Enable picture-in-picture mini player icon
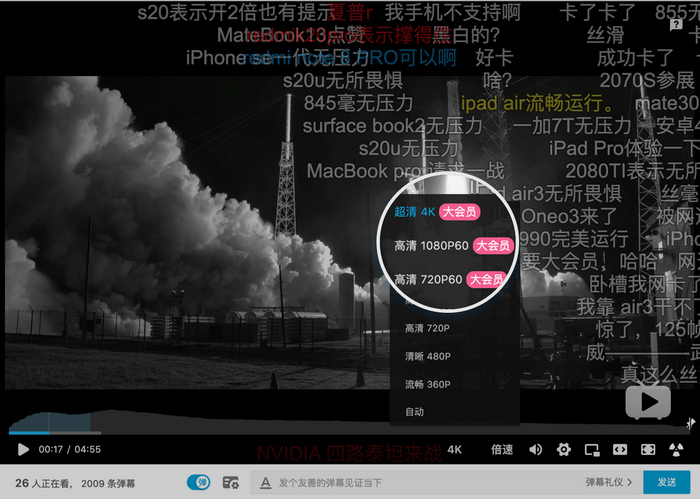The width and height of the screenshot is (700, 499). coord(592,450)
